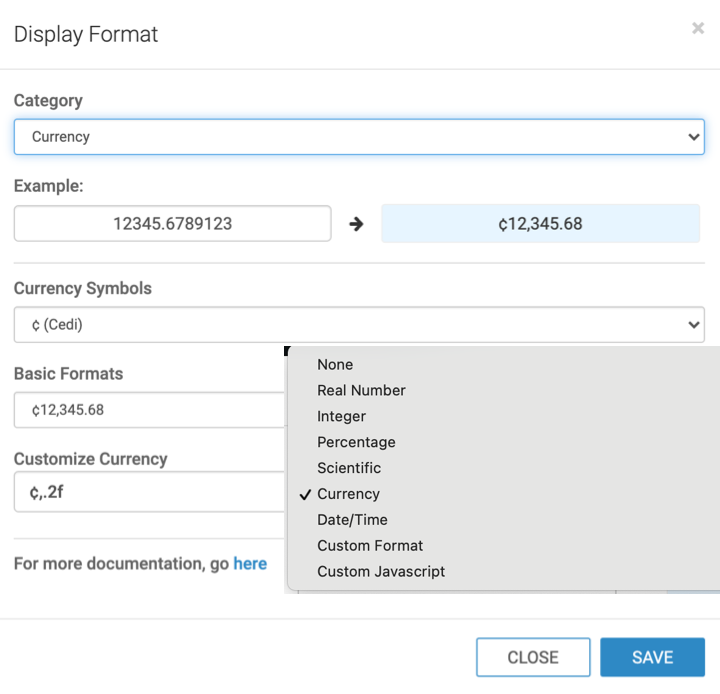Save the display format
The height and width of the screenshot is (694, 720).
pyautogui.click(x=652, y=657)
